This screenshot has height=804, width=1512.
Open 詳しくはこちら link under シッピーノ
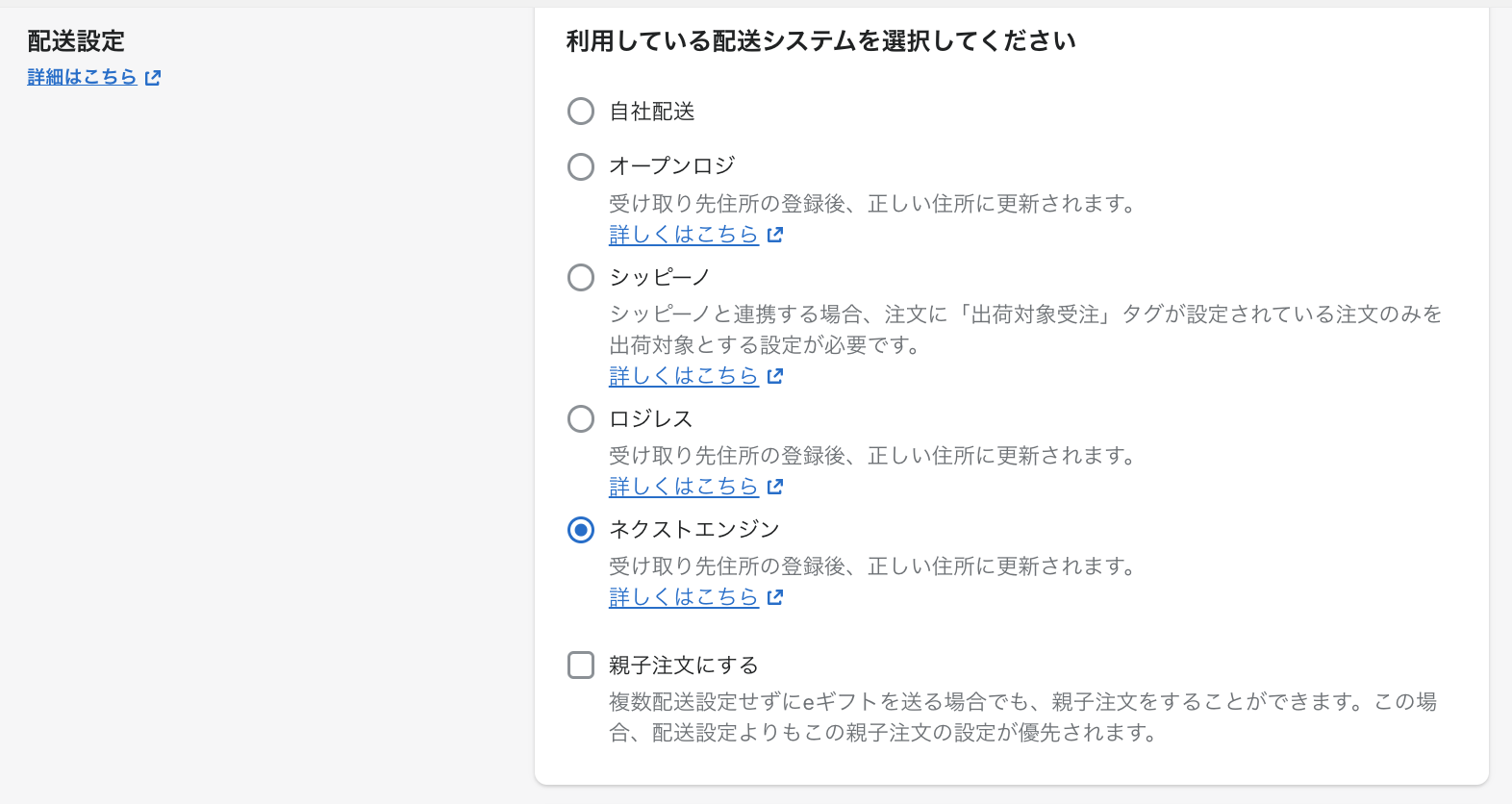click(684, 376)
